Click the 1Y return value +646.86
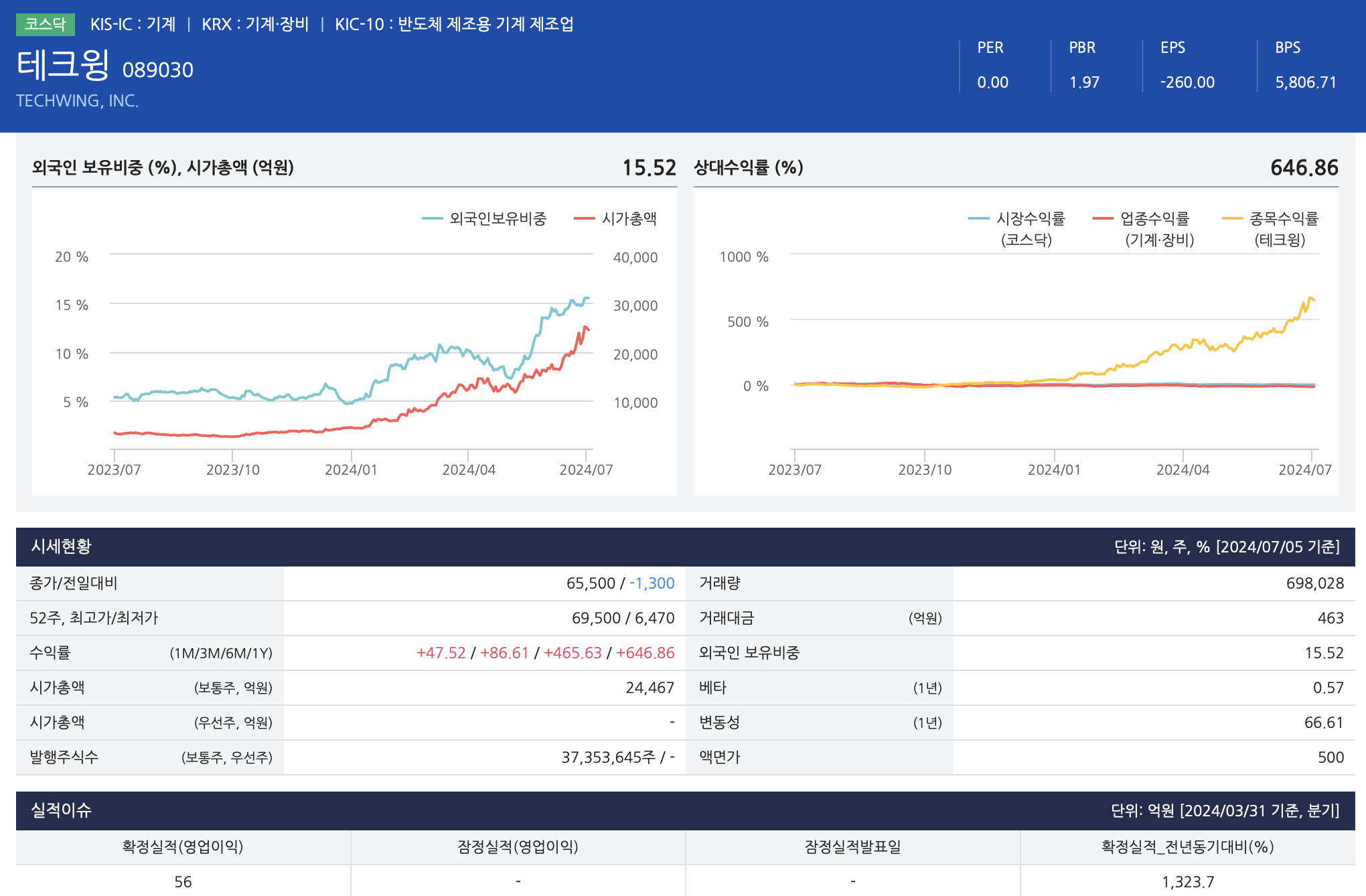 pos(645,653)
